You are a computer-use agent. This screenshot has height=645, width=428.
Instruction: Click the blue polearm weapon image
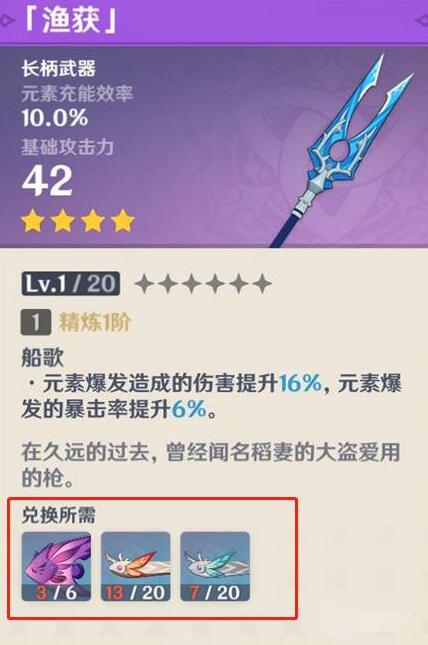(x=342, y=150)
